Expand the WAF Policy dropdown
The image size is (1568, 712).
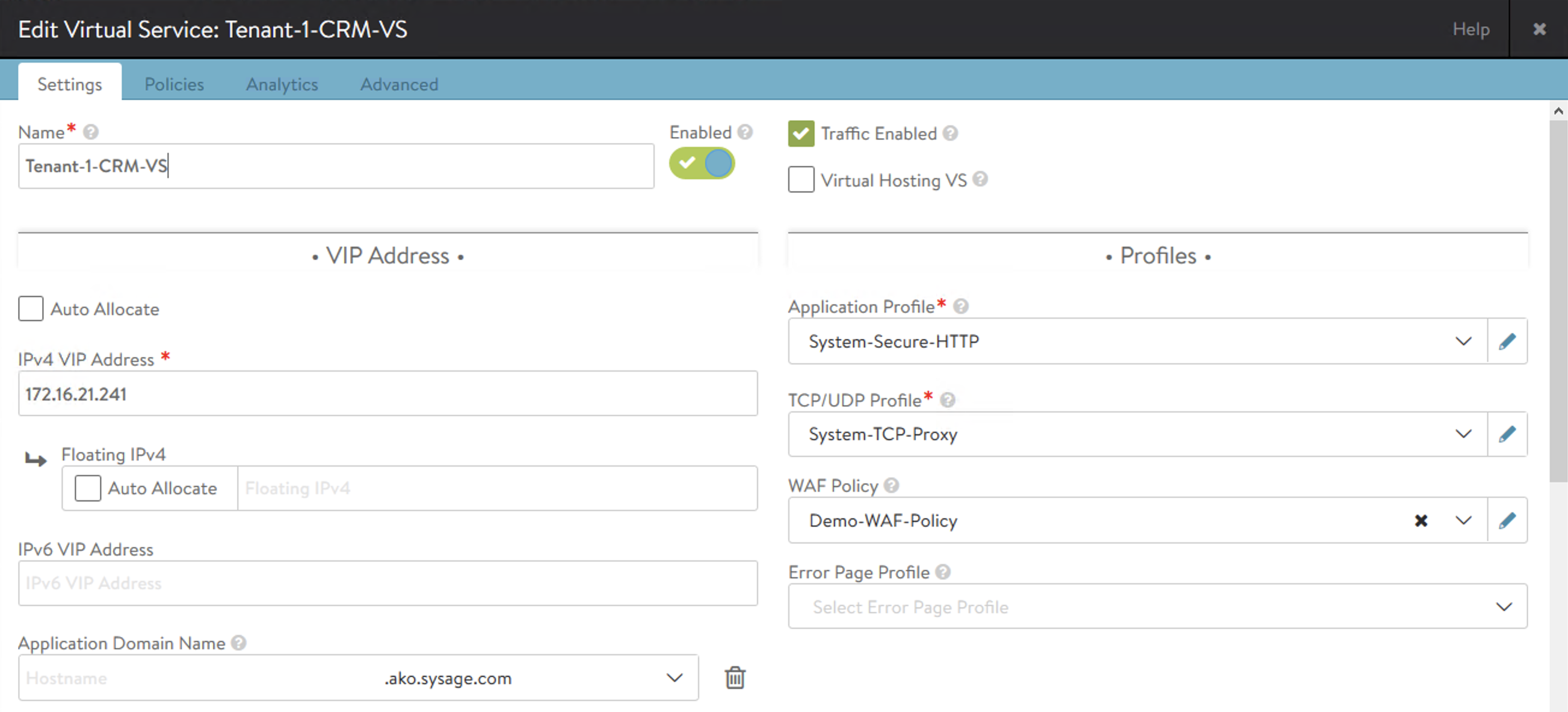[x=1463, y=521]
